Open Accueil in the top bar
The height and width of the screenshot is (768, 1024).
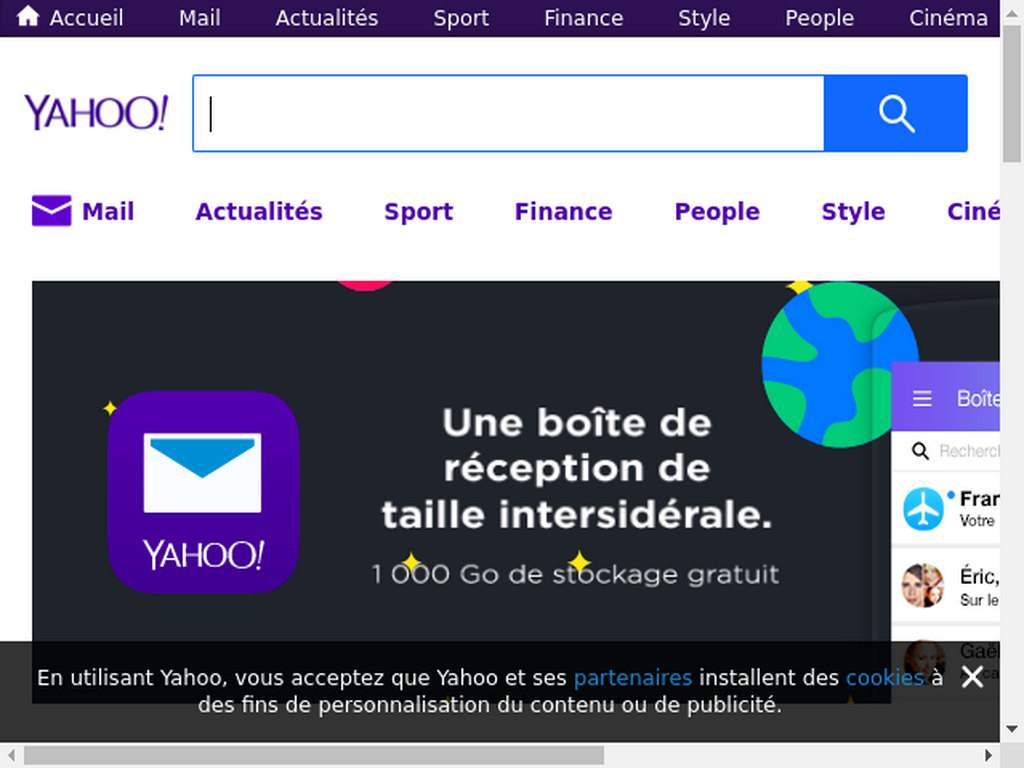[x=70, y=18]
